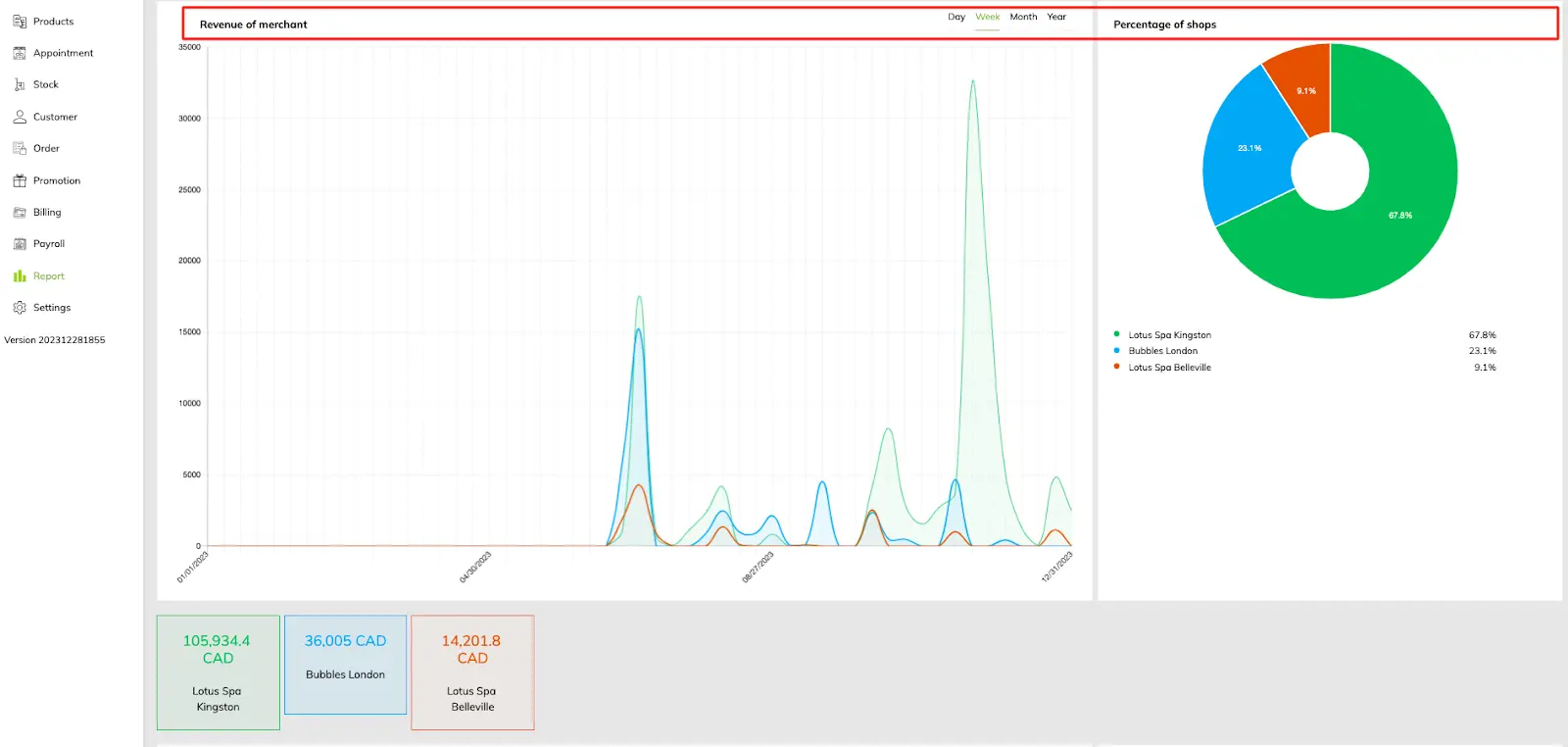Image resolution: width=1568 pixels, height=747 pixels.
Task: Click the green 67.8% pie slice
Action: (x=1400, y=215)
